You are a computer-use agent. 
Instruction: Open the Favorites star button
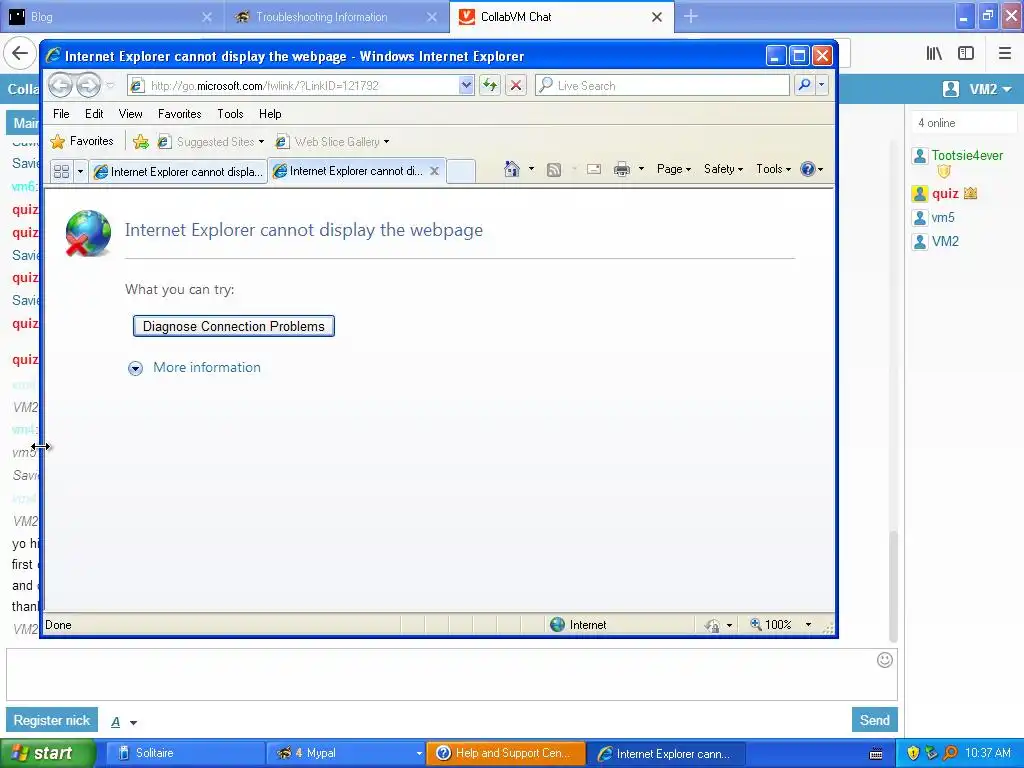coord(82,141)
